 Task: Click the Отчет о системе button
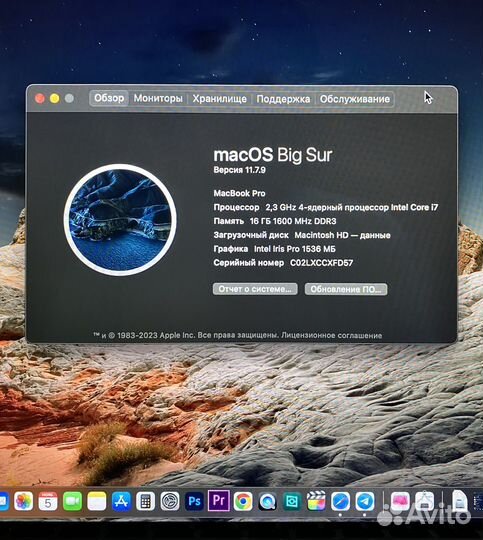(x=255, y=289)
